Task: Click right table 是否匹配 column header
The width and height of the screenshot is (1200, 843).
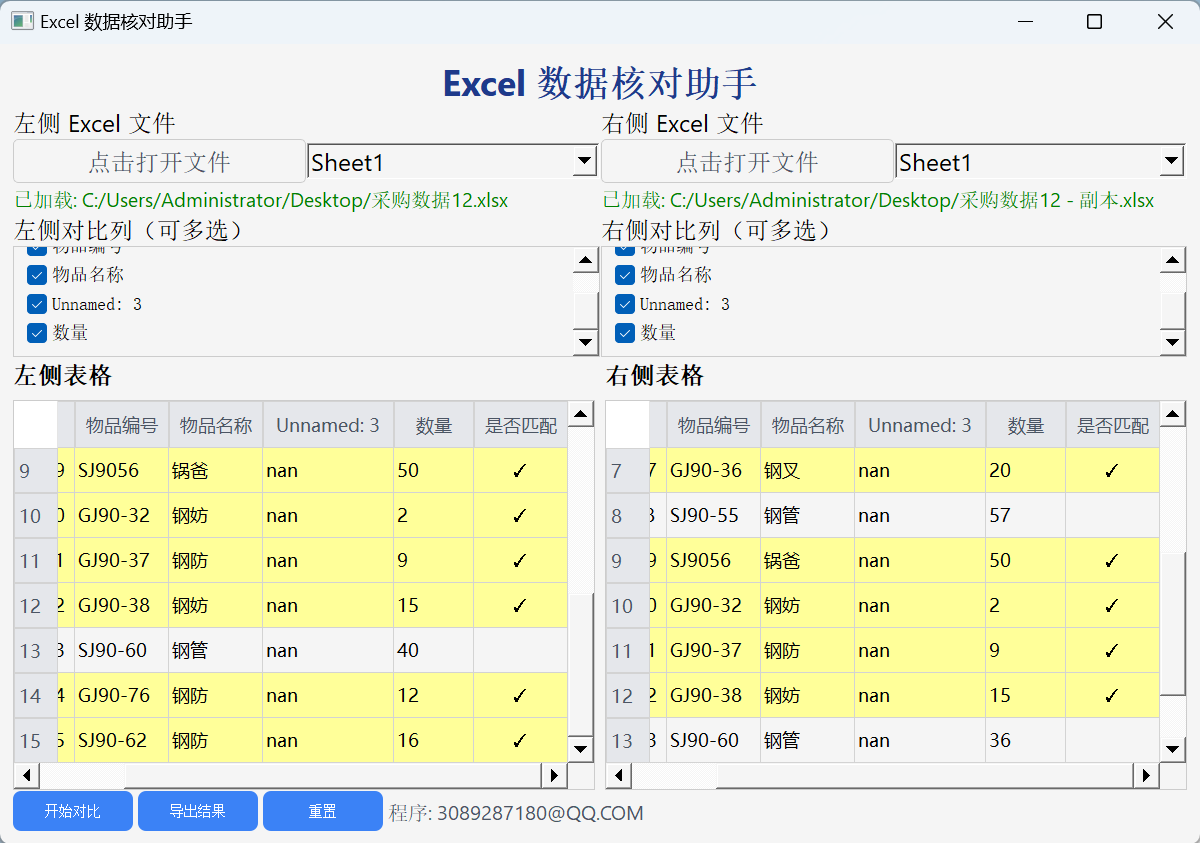Action: point(1112,425)
